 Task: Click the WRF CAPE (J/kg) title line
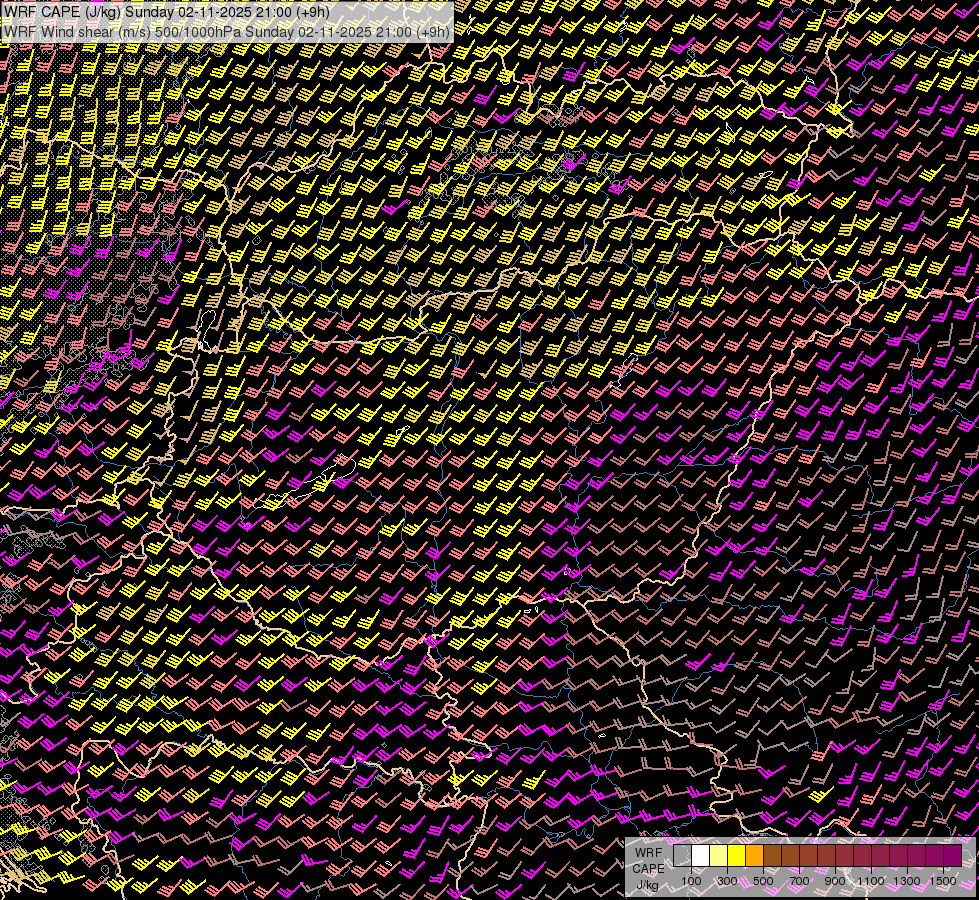(x=167, y=11)
